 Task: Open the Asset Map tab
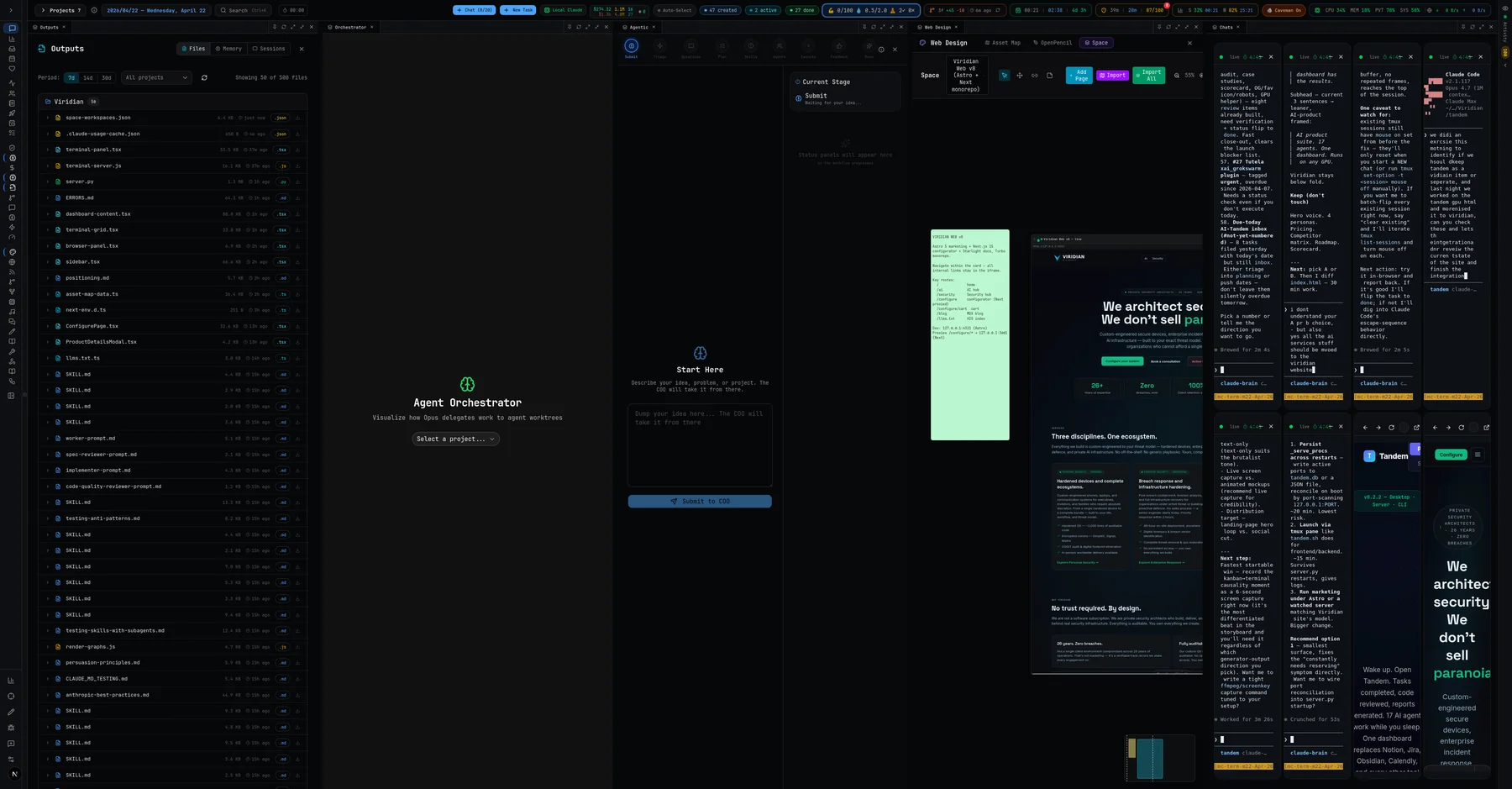pos(1002,43)
